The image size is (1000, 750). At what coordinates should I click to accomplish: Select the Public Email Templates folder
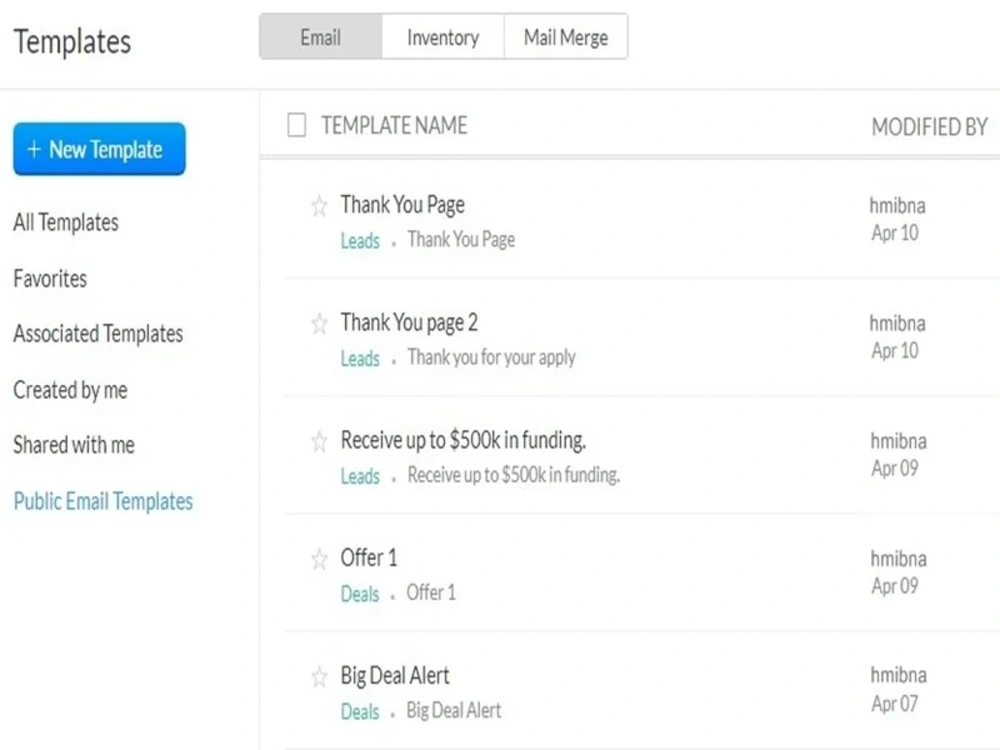(x=103, y=501)
